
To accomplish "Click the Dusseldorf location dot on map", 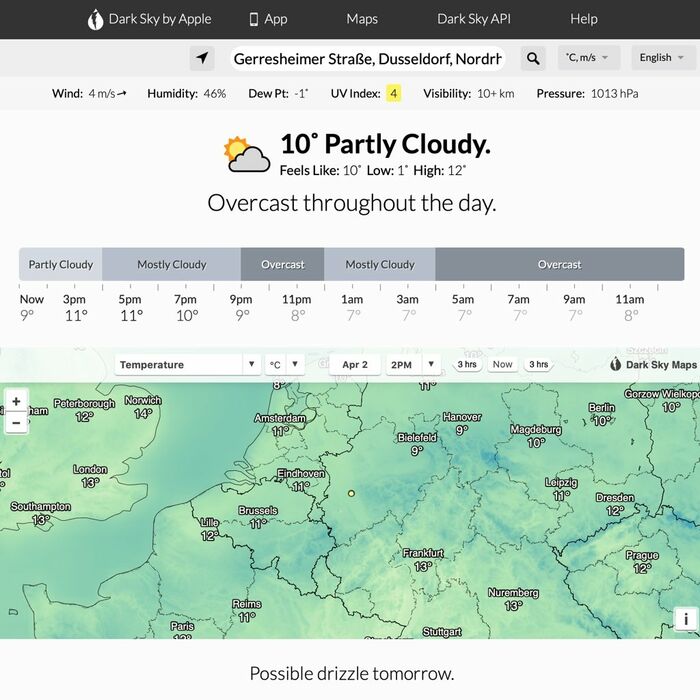I will point(351,493).
